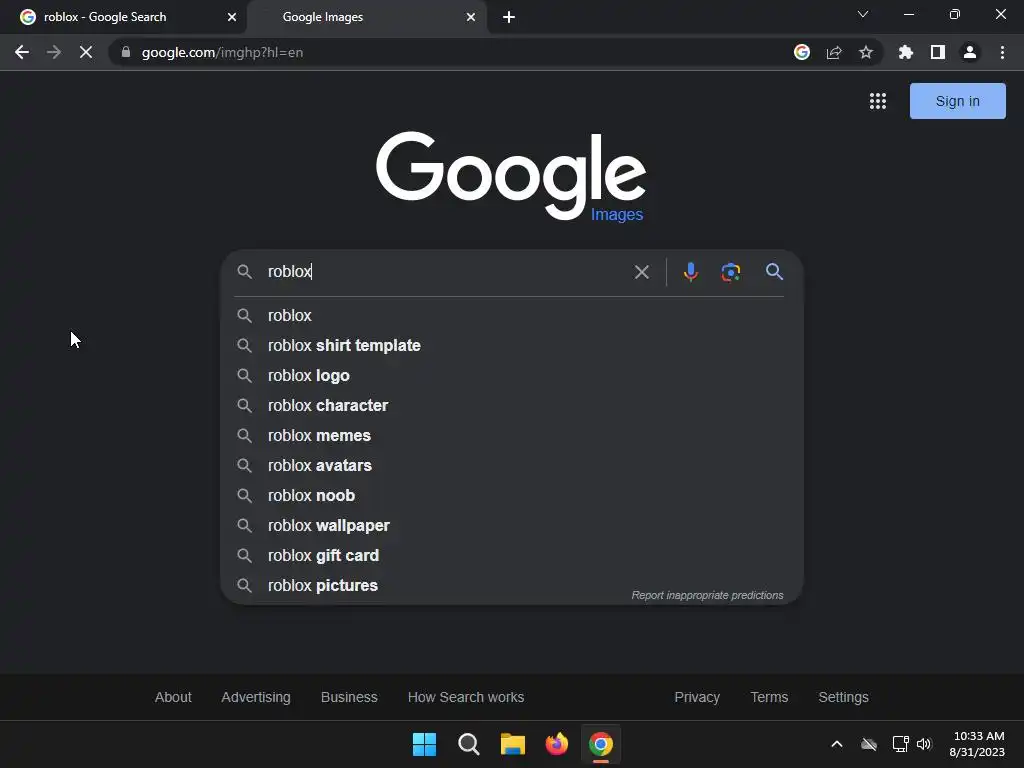Open the network tray icon

pos(901,744)
